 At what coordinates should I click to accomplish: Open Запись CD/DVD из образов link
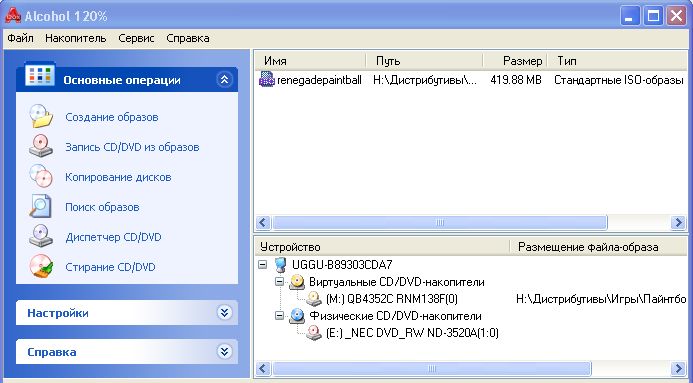coord(132,147)
